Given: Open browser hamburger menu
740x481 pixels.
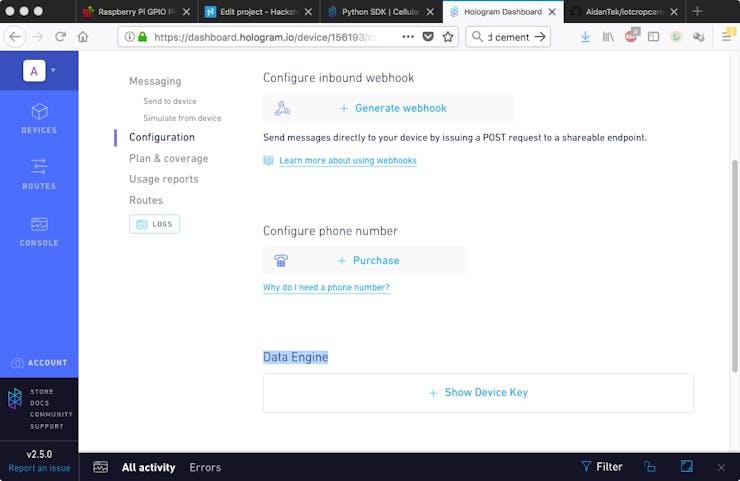Looking at the screenshot, I should tap(728, 36).
